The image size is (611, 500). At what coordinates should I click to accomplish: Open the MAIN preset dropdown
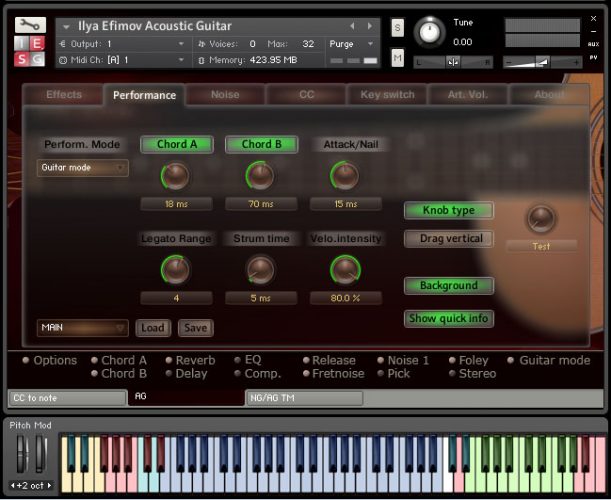pyautogui.click(x=83, y=328)
